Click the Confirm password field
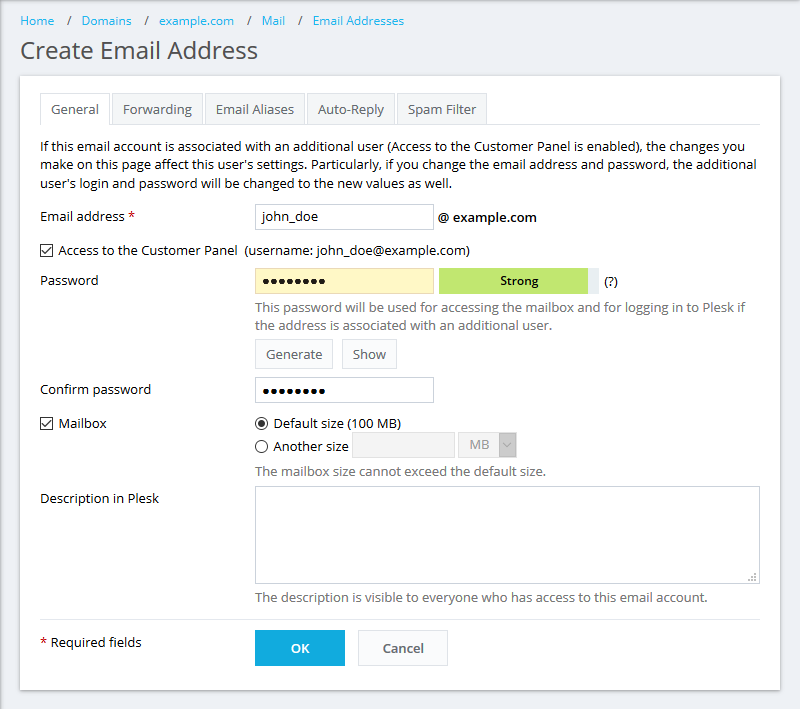This screenshot has height=709, width=800. [x=344, y=390]
